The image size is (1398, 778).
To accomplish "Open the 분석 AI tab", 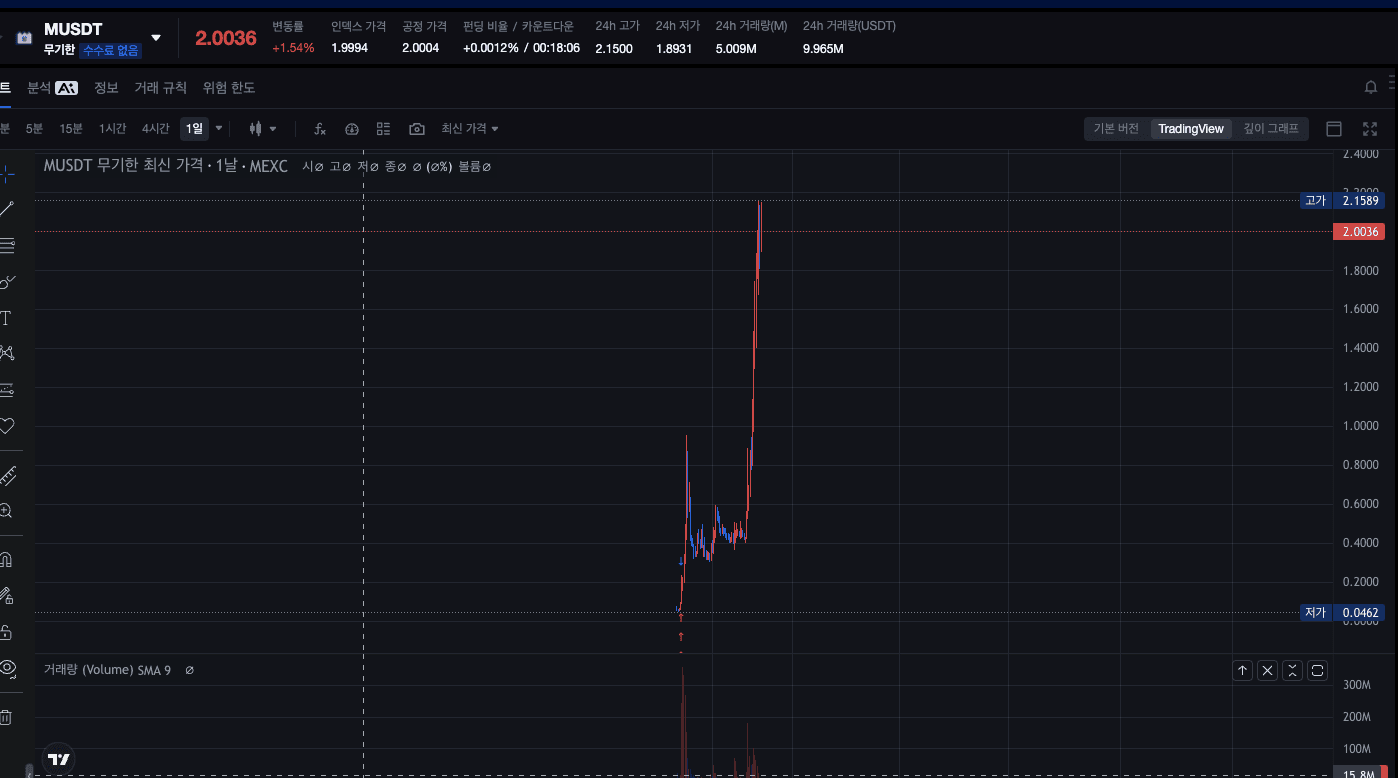I will coord(52,88).
